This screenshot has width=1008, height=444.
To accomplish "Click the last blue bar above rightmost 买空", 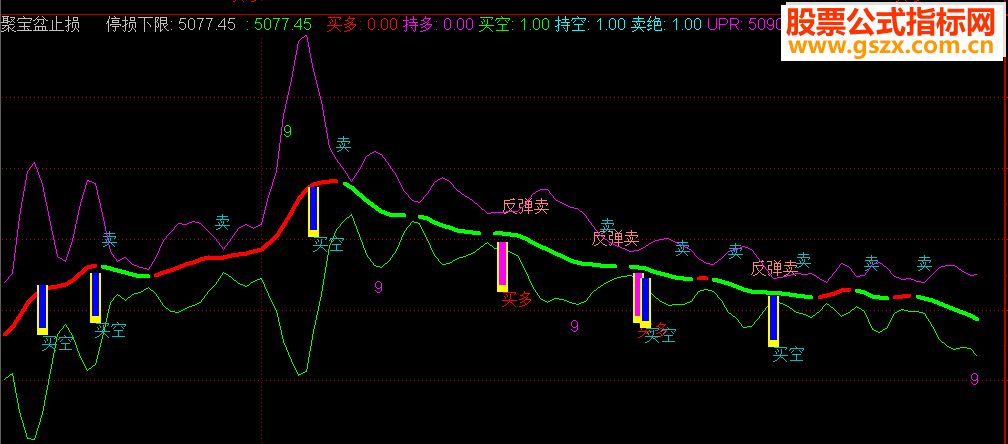I will 773,321.
